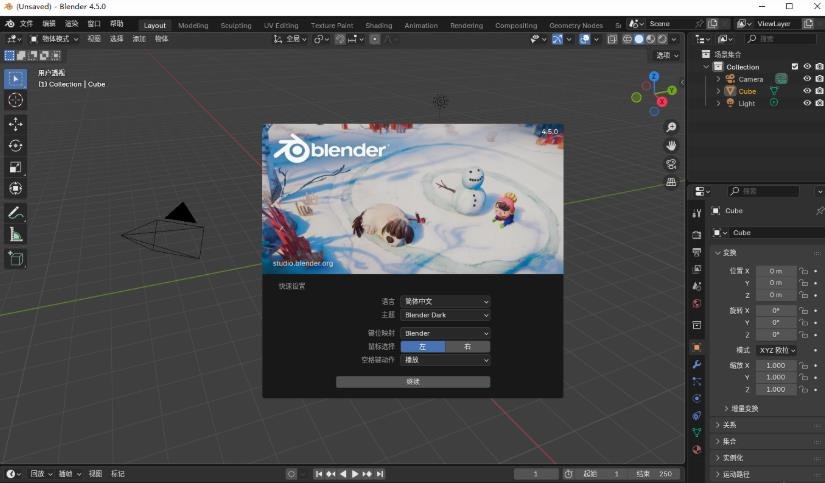
Task: Open the Physics properties tab
Action: [697, 398]
